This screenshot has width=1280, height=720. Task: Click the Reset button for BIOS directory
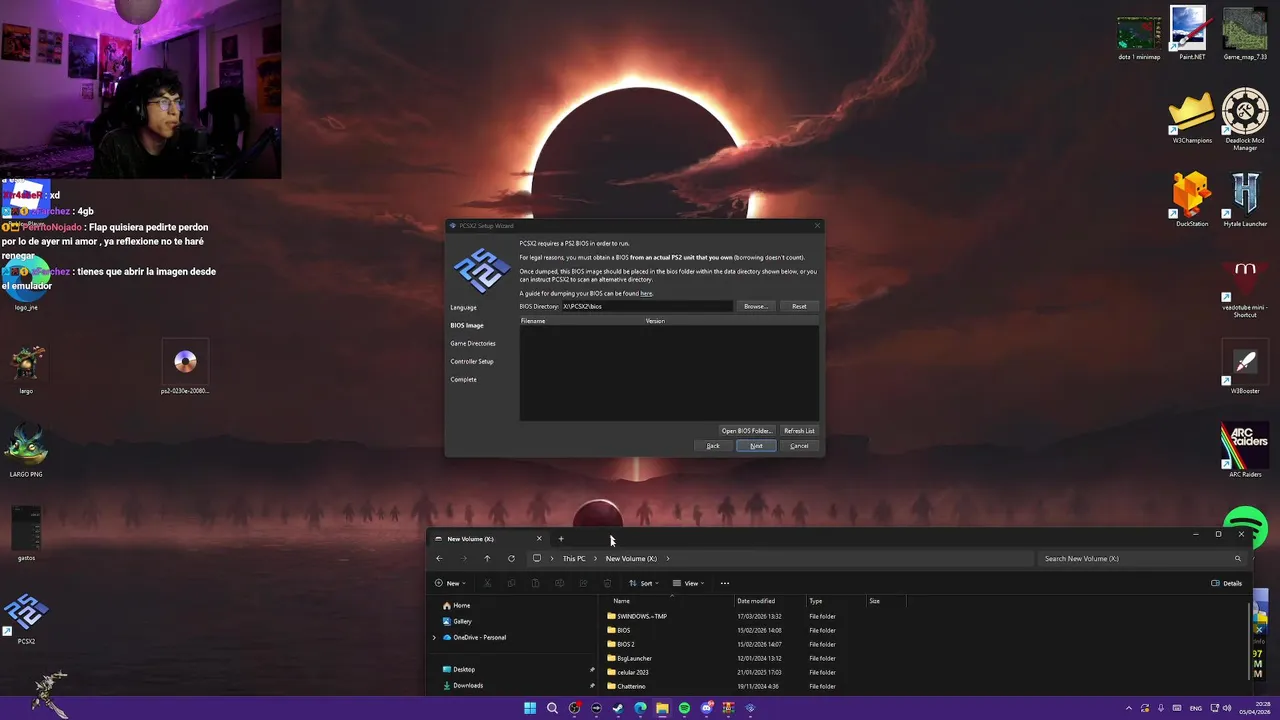[x=799, y=306]
